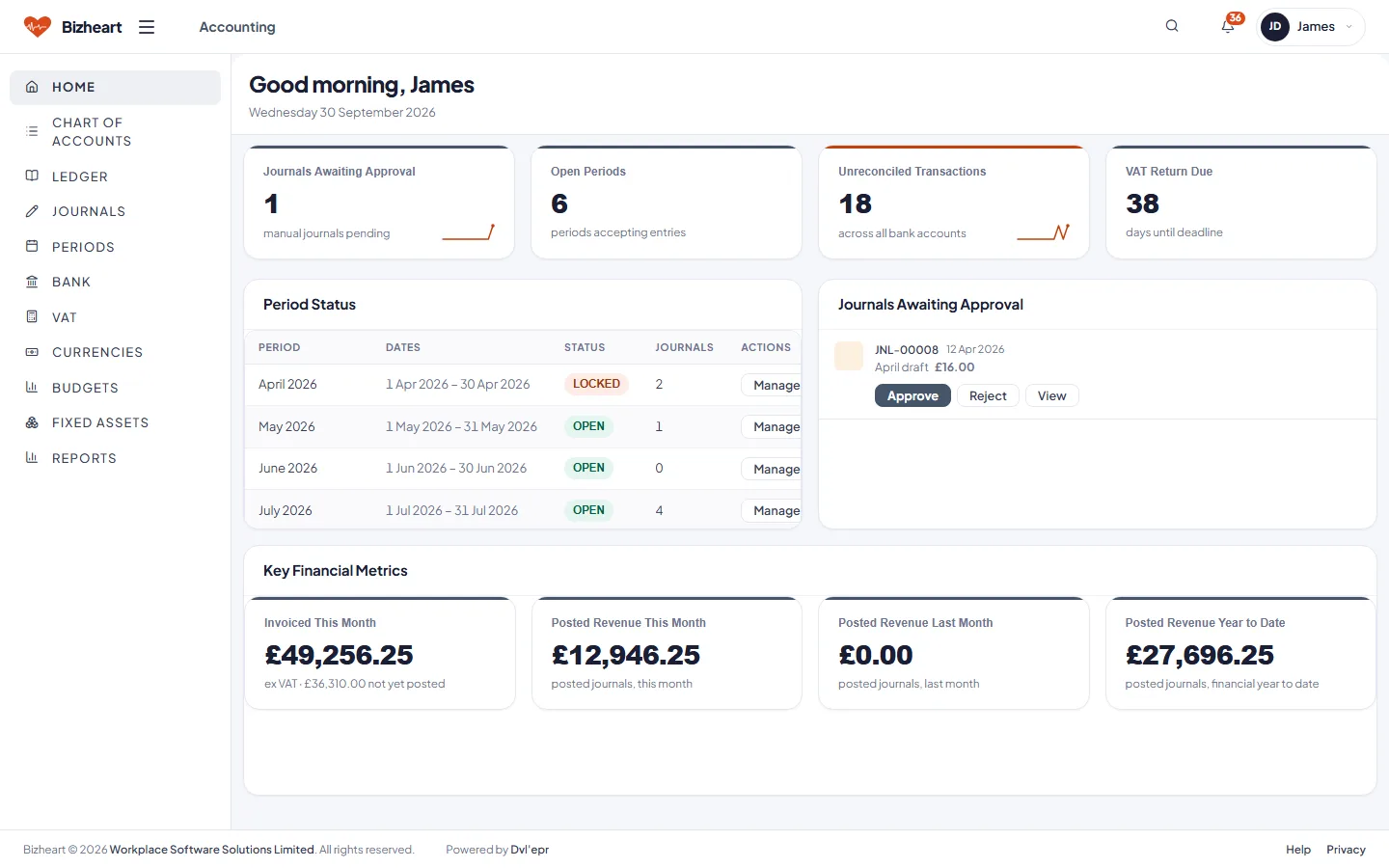Open Reports menu item
1389x868 pixels.
pyautogui.click(x=115, y=458)
